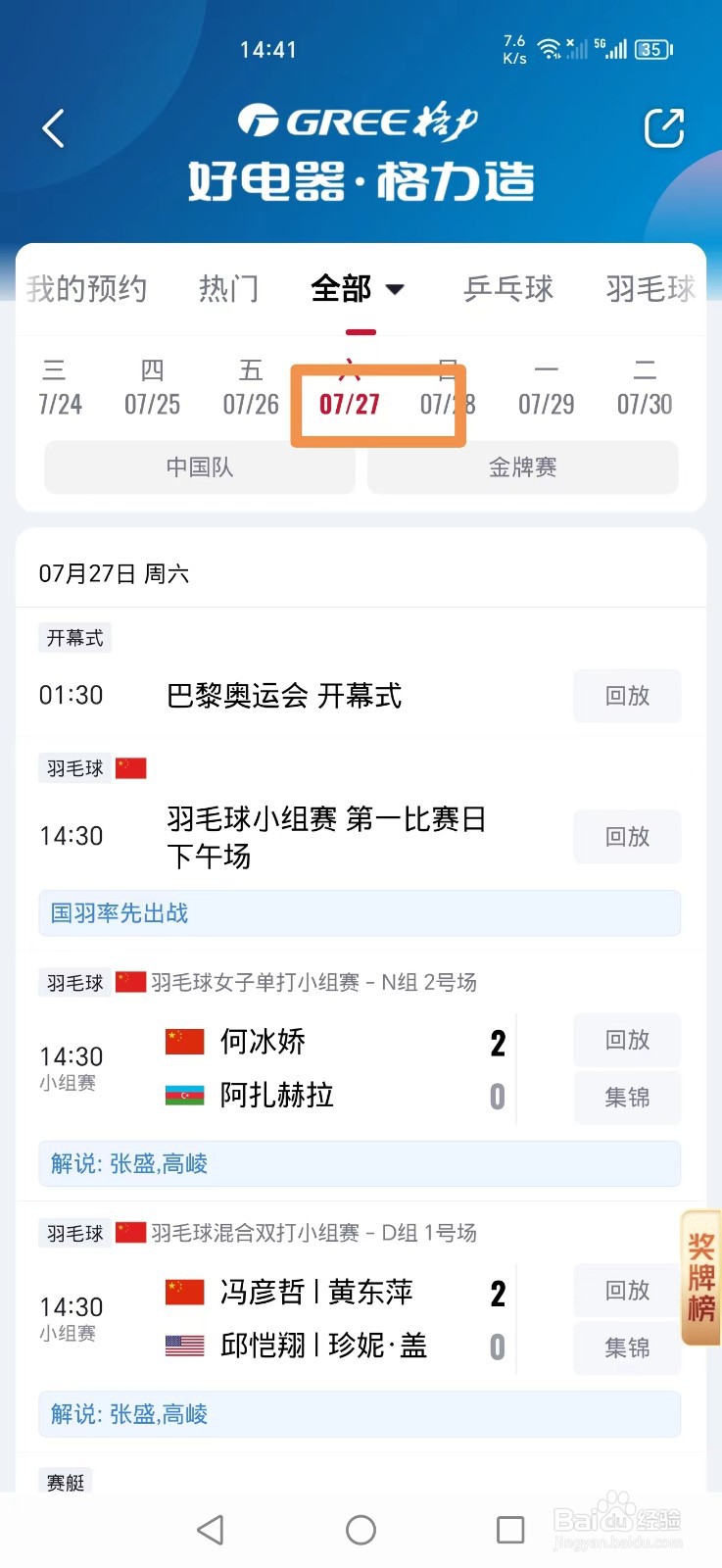Open 集锦 for 何冰娇 match
Viewport: 722px width, 1568px height.
(x=627, y=1098)
